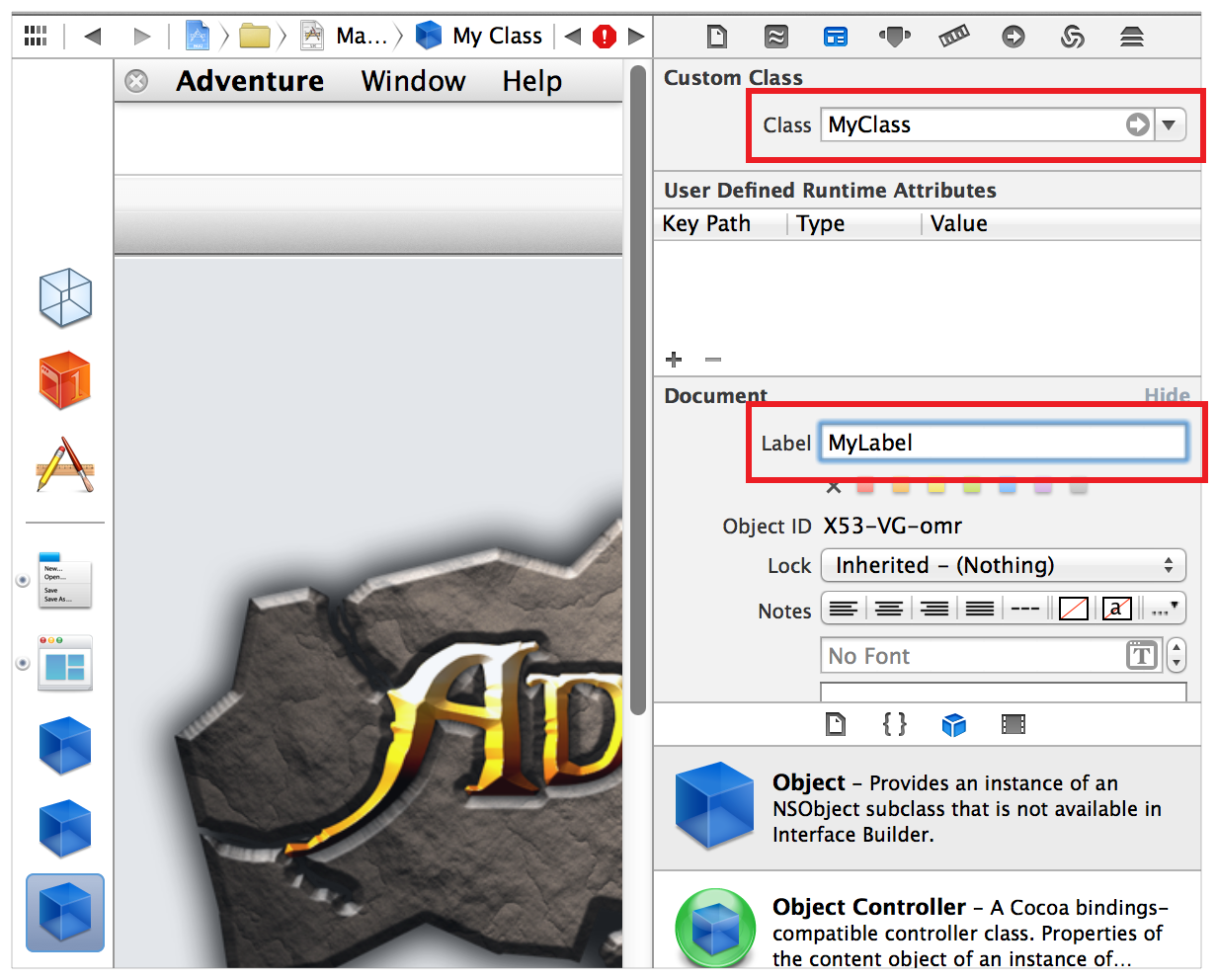This screenshot has height=980, width=1217.
Task: Open the Connections inspector
Action: (x=1014, y=37)
